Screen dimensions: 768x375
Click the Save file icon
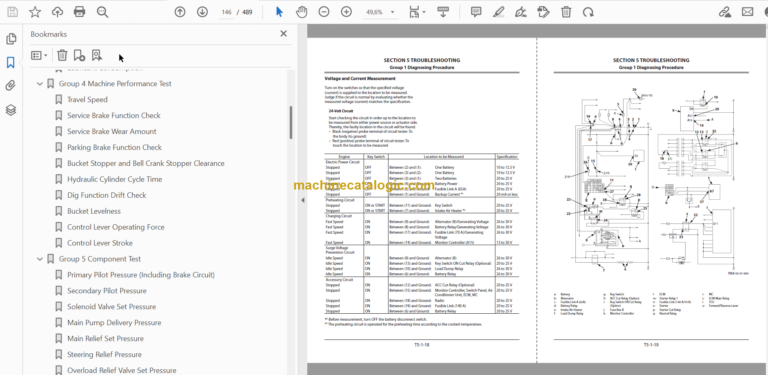tap(12, 12)
